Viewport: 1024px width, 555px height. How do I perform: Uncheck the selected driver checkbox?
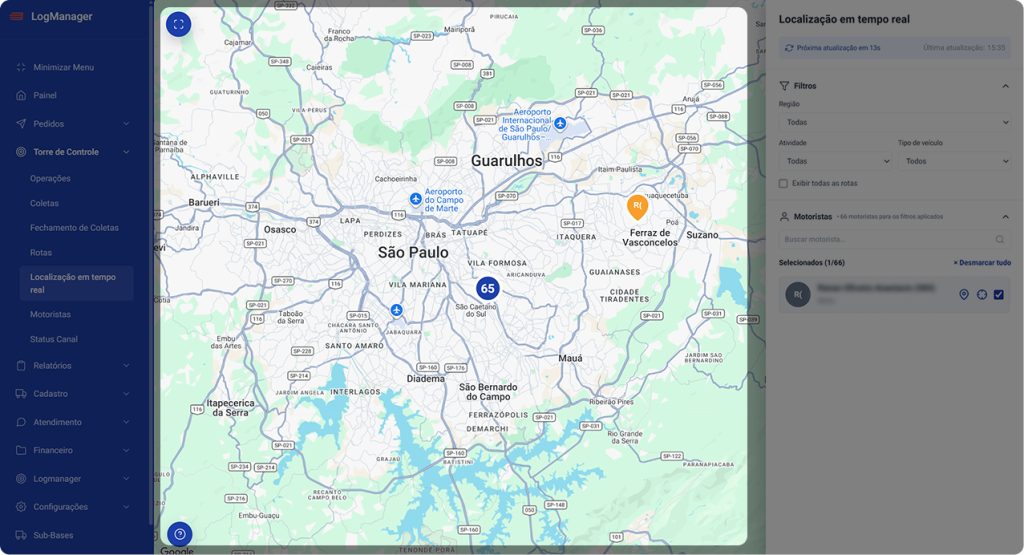point(999,295)
